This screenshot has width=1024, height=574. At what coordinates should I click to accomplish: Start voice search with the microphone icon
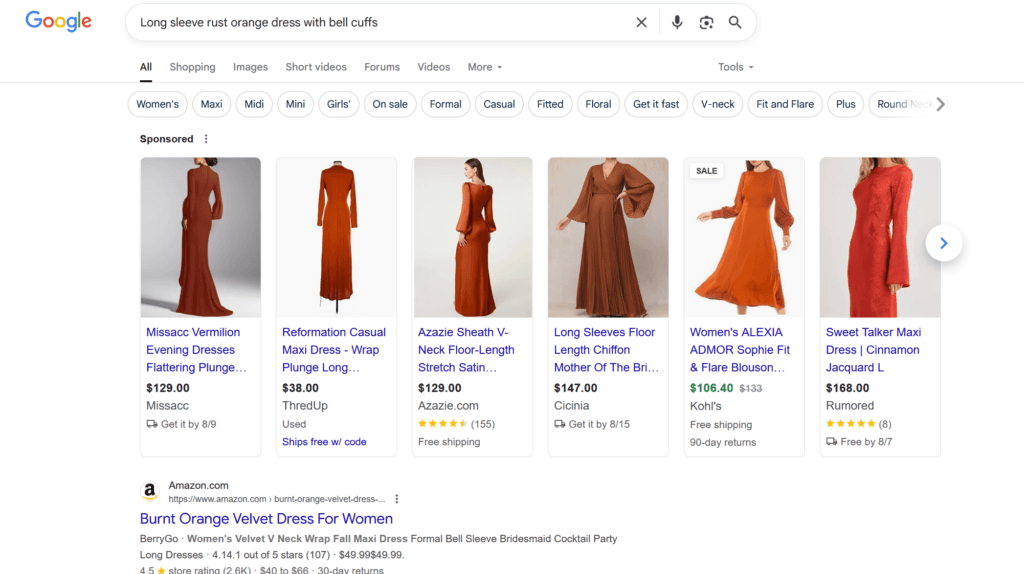pyautogui.click(x=677, y=22)
